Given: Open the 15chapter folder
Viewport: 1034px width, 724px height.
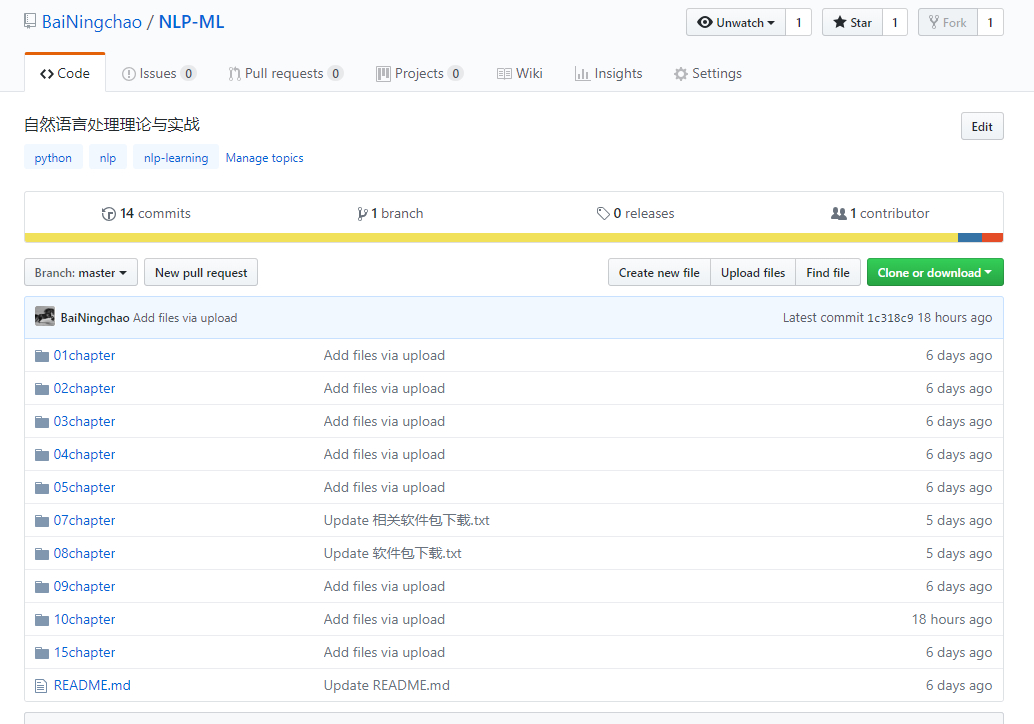Looking at the screenshot, I should tap(84, 652).
